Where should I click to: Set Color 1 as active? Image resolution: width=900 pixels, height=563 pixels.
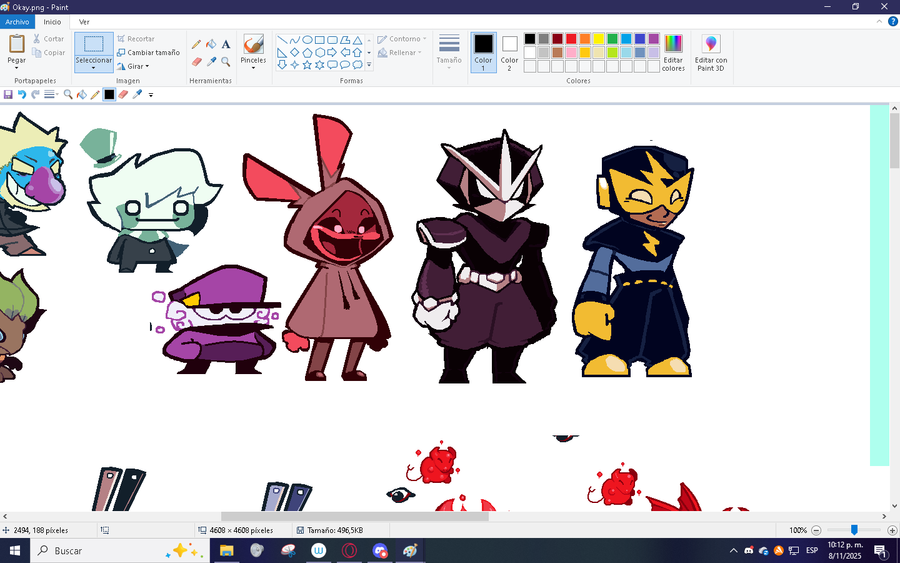pyautogui.click(x=483, y=52)
